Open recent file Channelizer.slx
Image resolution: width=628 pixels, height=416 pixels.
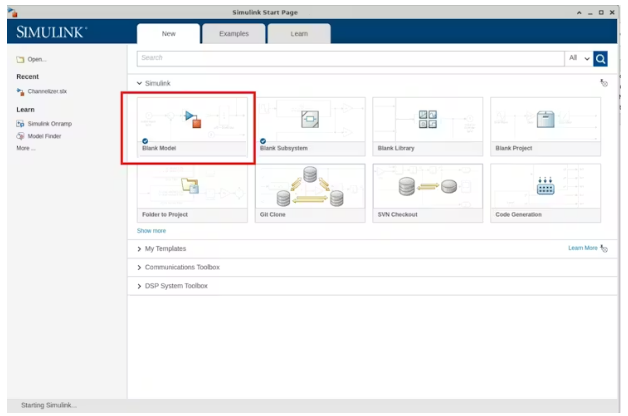point(46,90)
